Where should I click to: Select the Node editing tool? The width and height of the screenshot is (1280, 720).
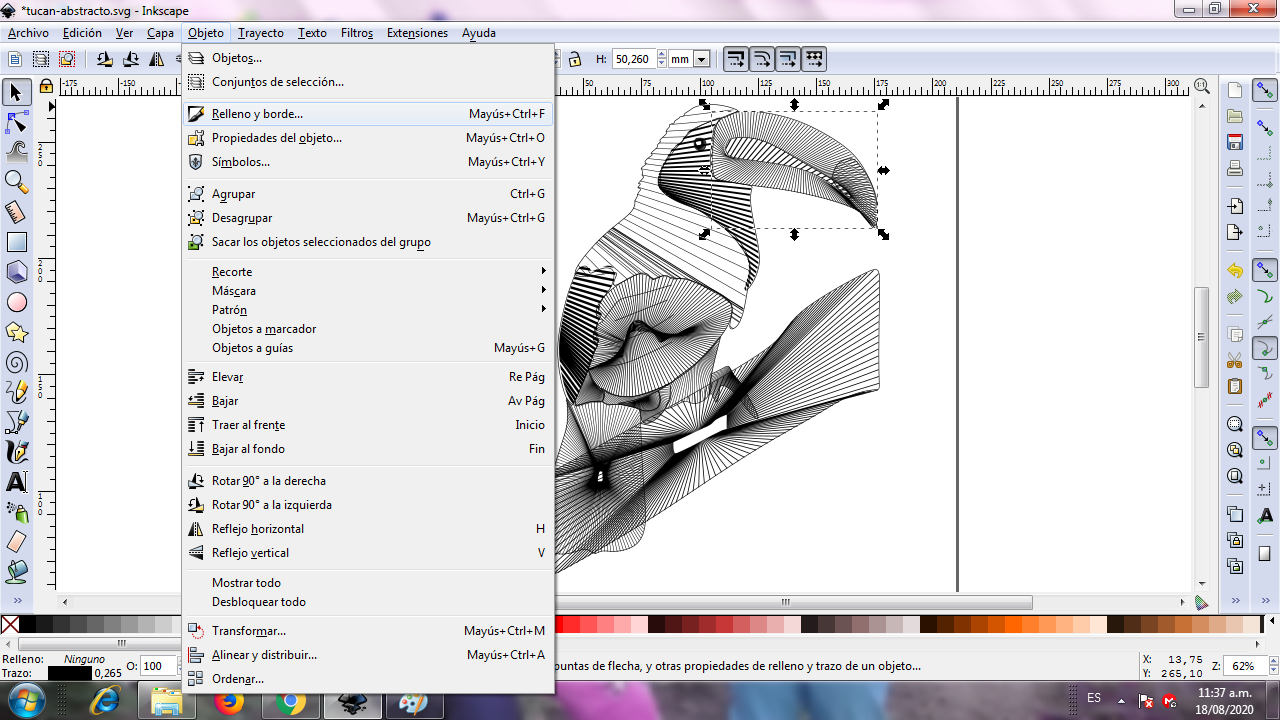(16, 122)
